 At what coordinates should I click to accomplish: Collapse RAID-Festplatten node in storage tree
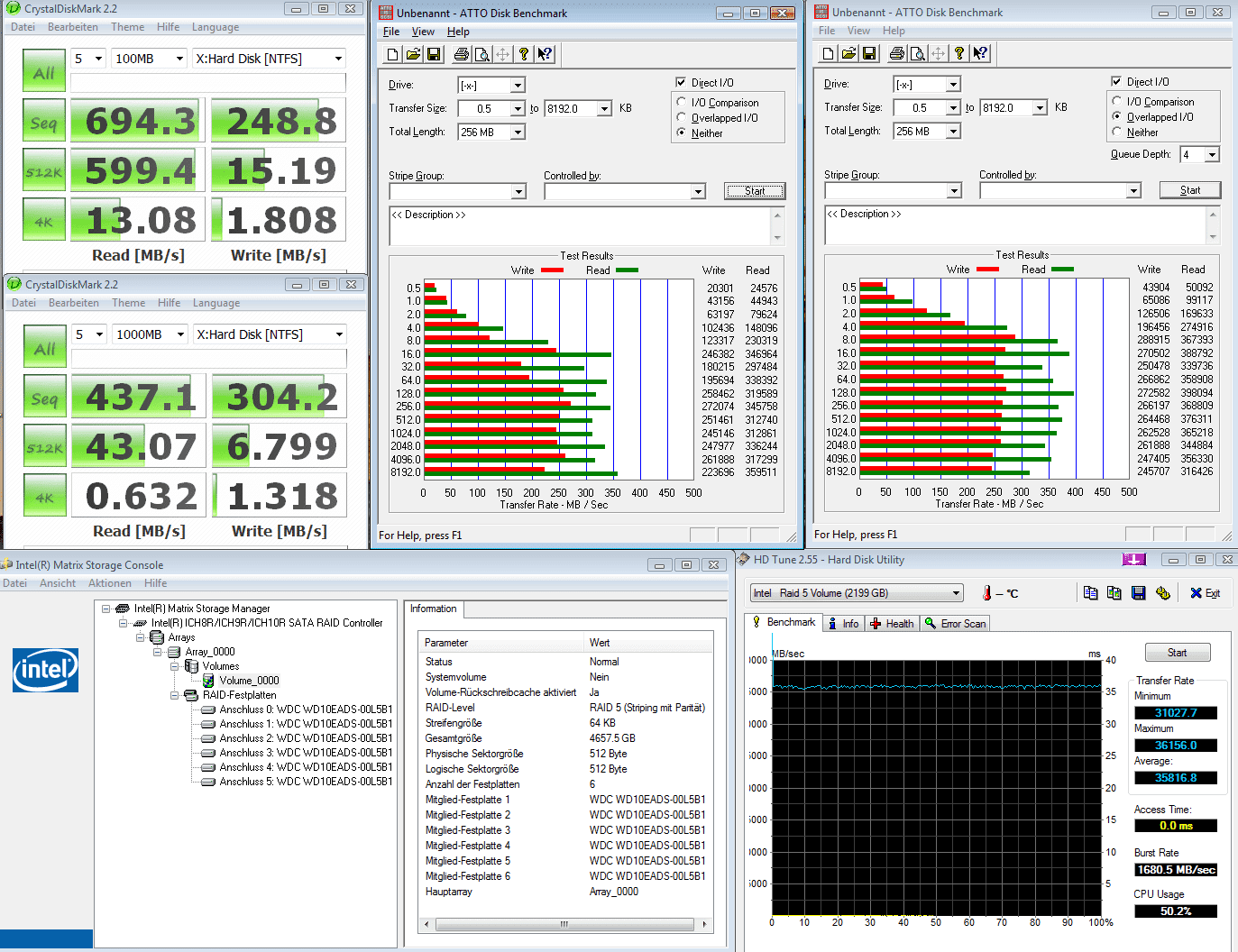point(174,695)
